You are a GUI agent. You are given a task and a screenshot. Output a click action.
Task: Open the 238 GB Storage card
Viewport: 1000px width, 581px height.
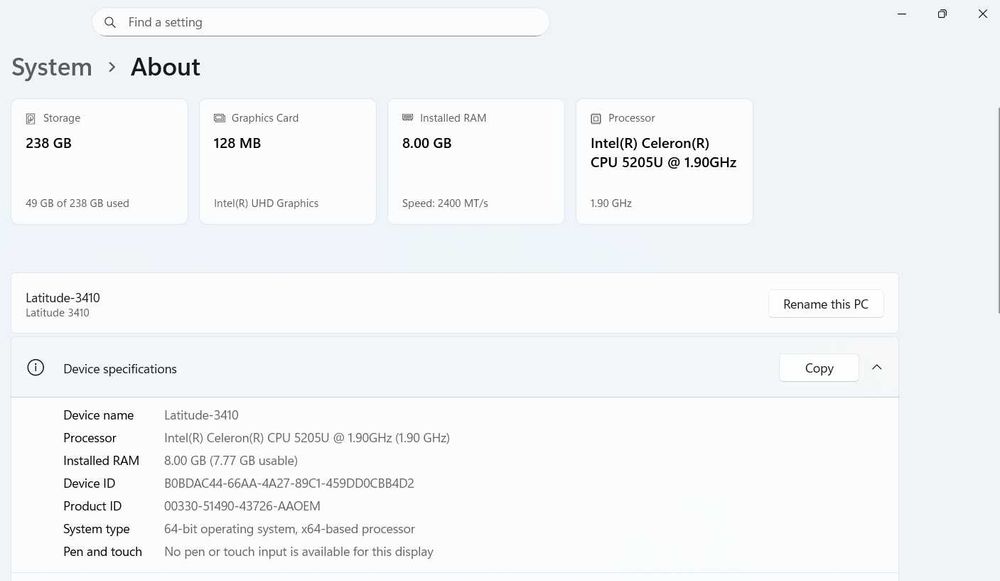(x=99, y=161)
